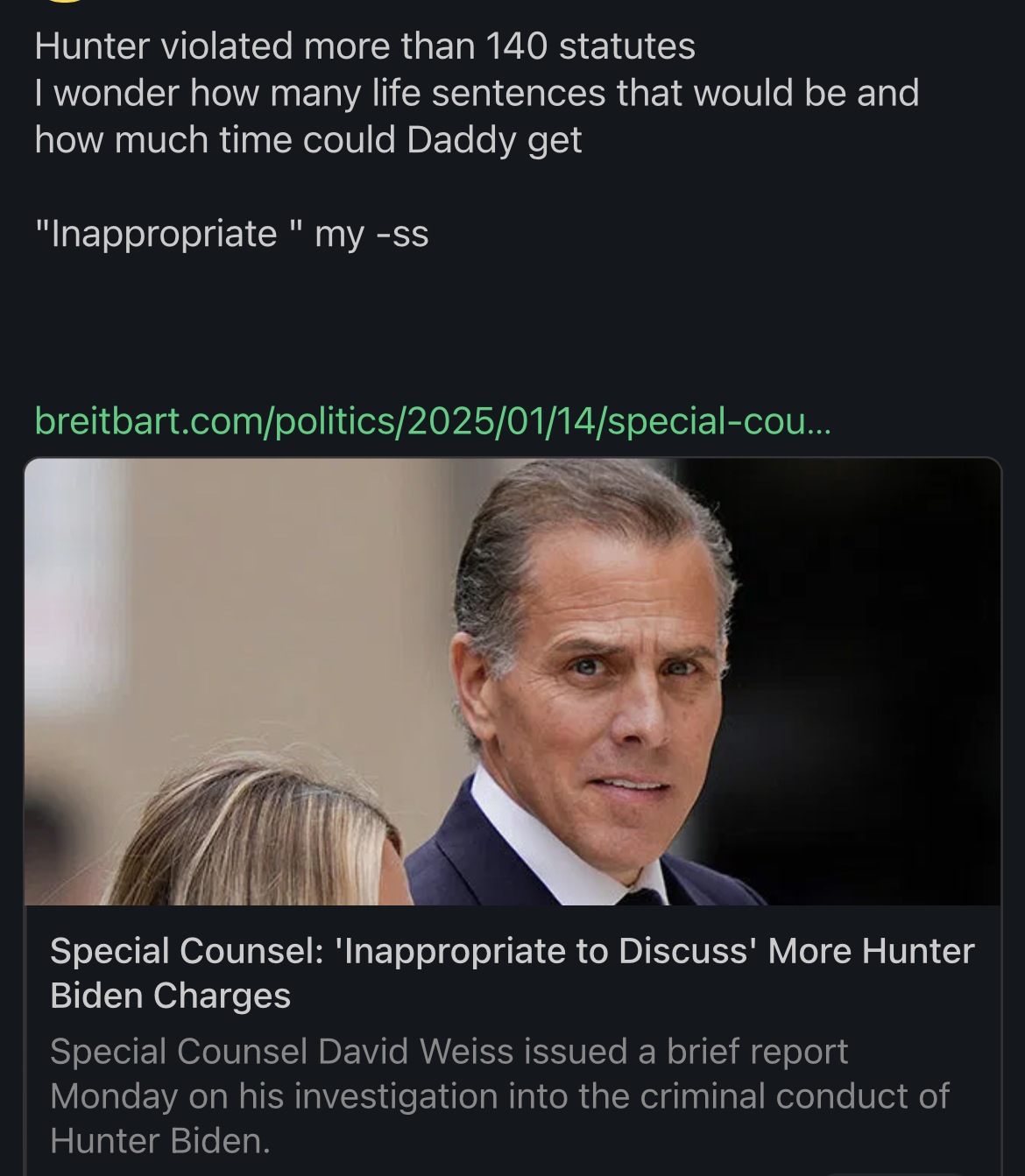
Task: Click the 'Hunter Biden.' final description line
Action: click(160, 1141)
